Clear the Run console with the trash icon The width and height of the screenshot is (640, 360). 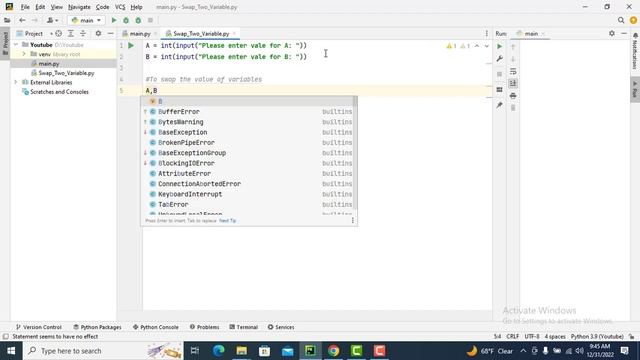(x=513, y=108)
